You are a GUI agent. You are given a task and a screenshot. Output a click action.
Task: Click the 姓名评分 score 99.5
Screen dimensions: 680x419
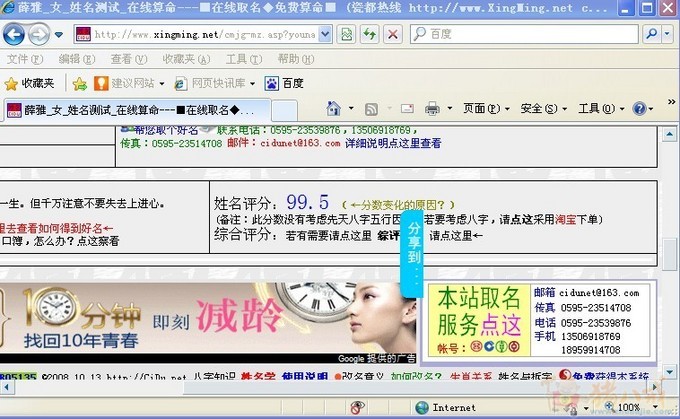307,202
